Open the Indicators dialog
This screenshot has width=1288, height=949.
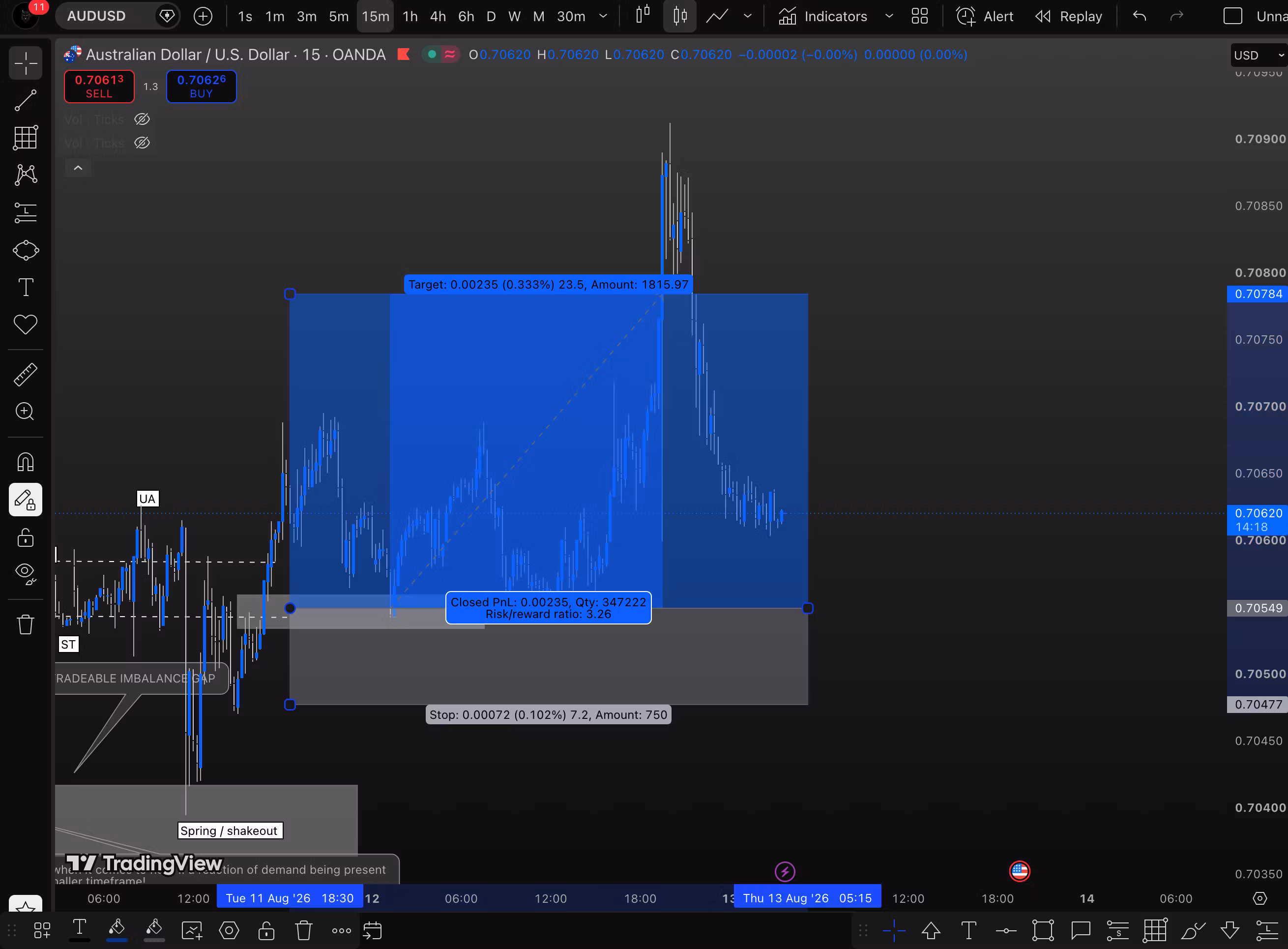pos(823,16)
